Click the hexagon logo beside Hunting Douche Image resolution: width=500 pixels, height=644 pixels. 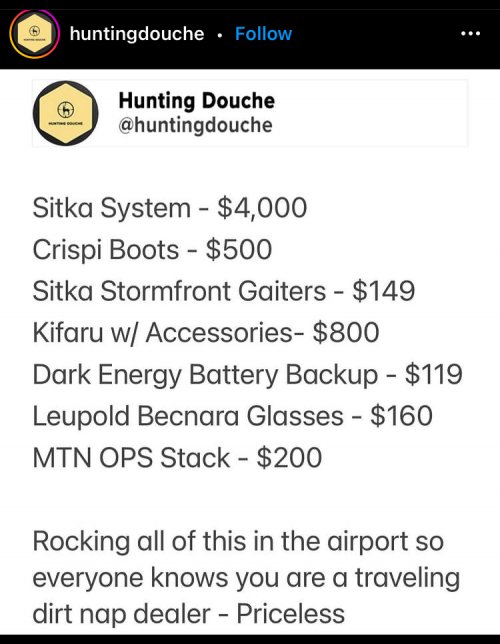(x=65, y=113)
